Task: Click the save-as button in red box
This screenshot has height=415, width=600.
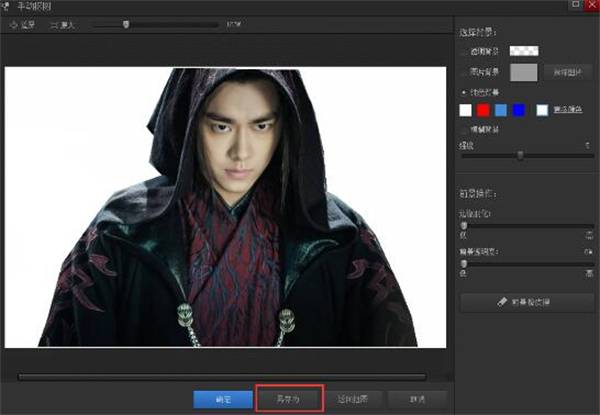Action: point(290,399)
